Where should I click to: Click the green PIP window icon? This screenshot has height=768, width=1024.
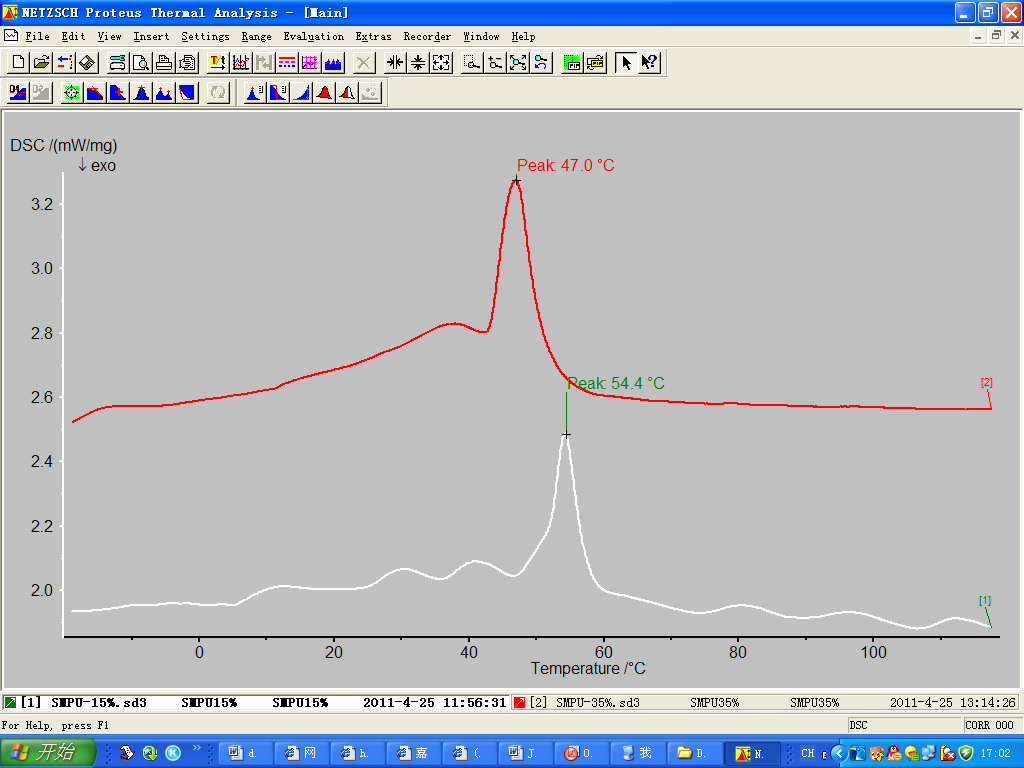tap(572, 63)
